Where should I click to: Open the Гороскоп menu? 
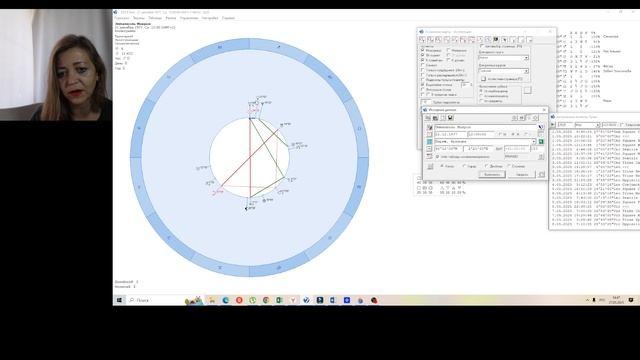[122, 18]
